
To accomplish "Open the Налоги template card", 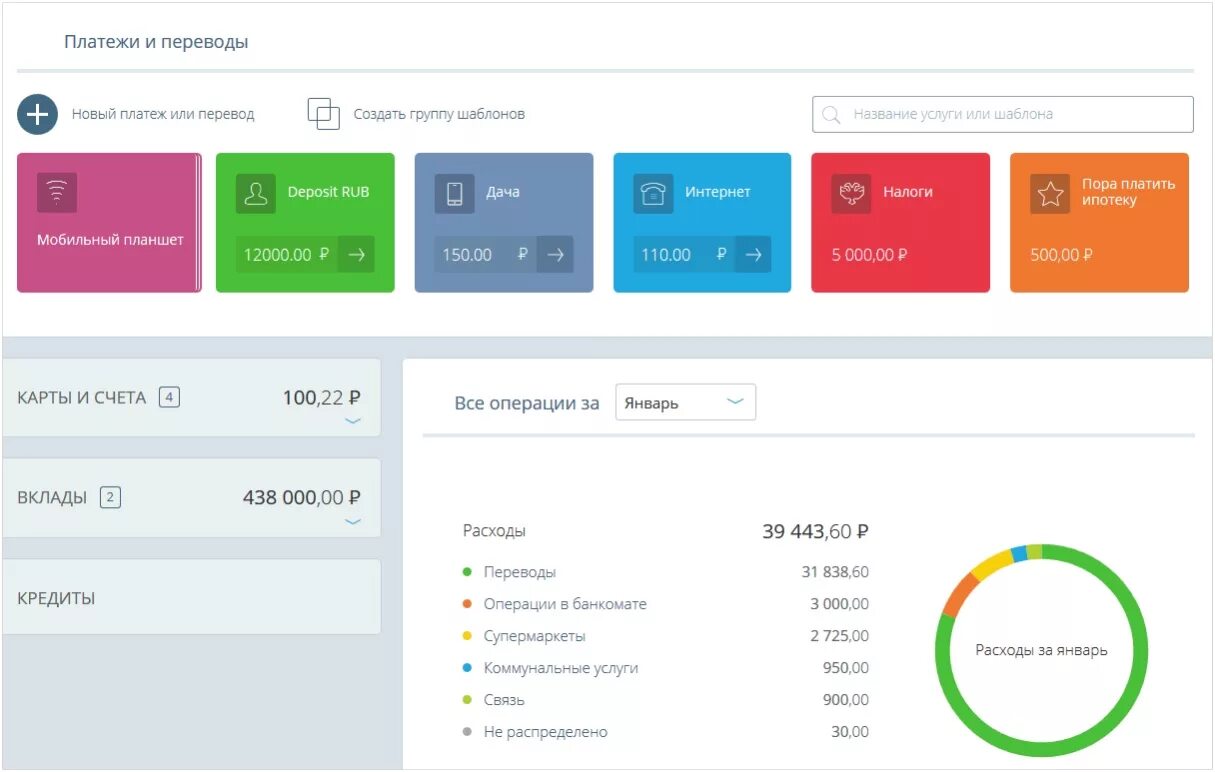I will coord(900,222).
